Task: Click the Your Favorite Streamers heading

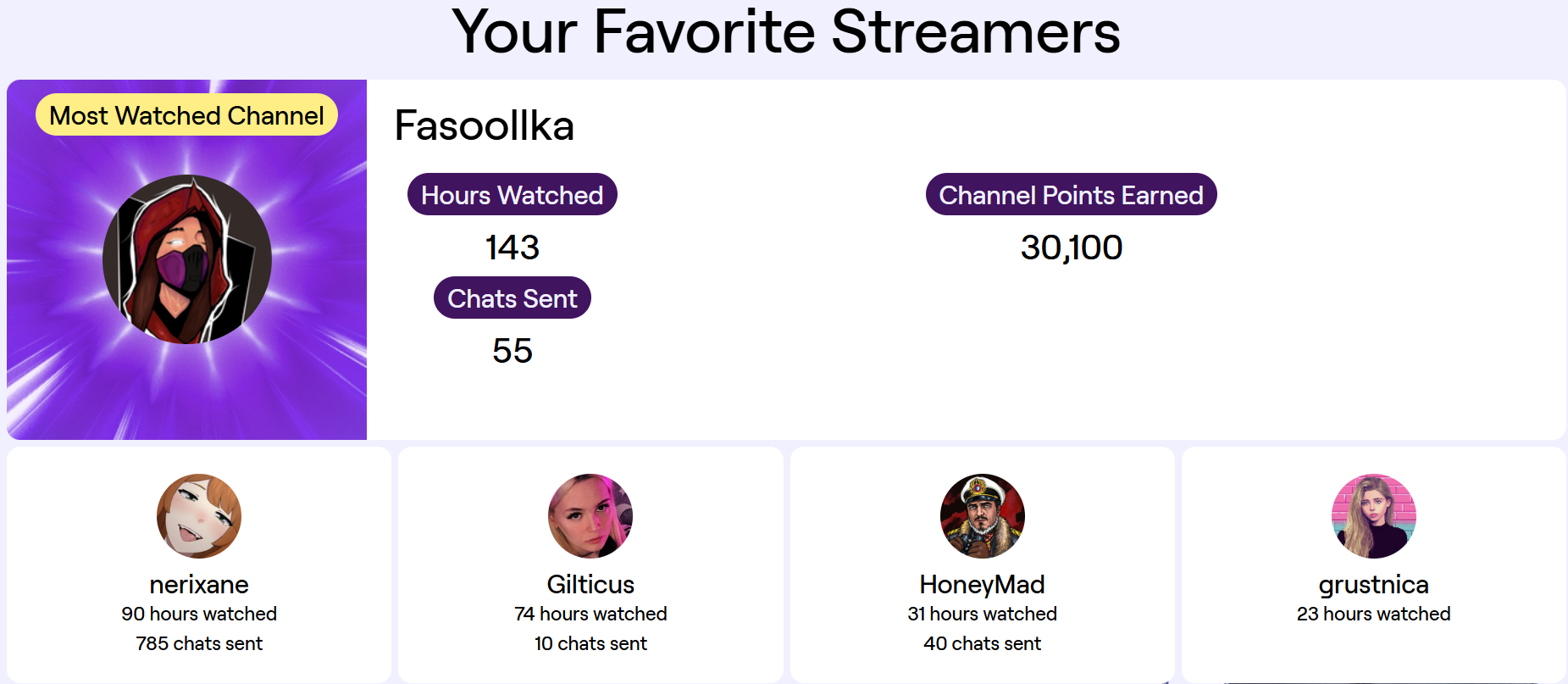Action: [785, 32]
